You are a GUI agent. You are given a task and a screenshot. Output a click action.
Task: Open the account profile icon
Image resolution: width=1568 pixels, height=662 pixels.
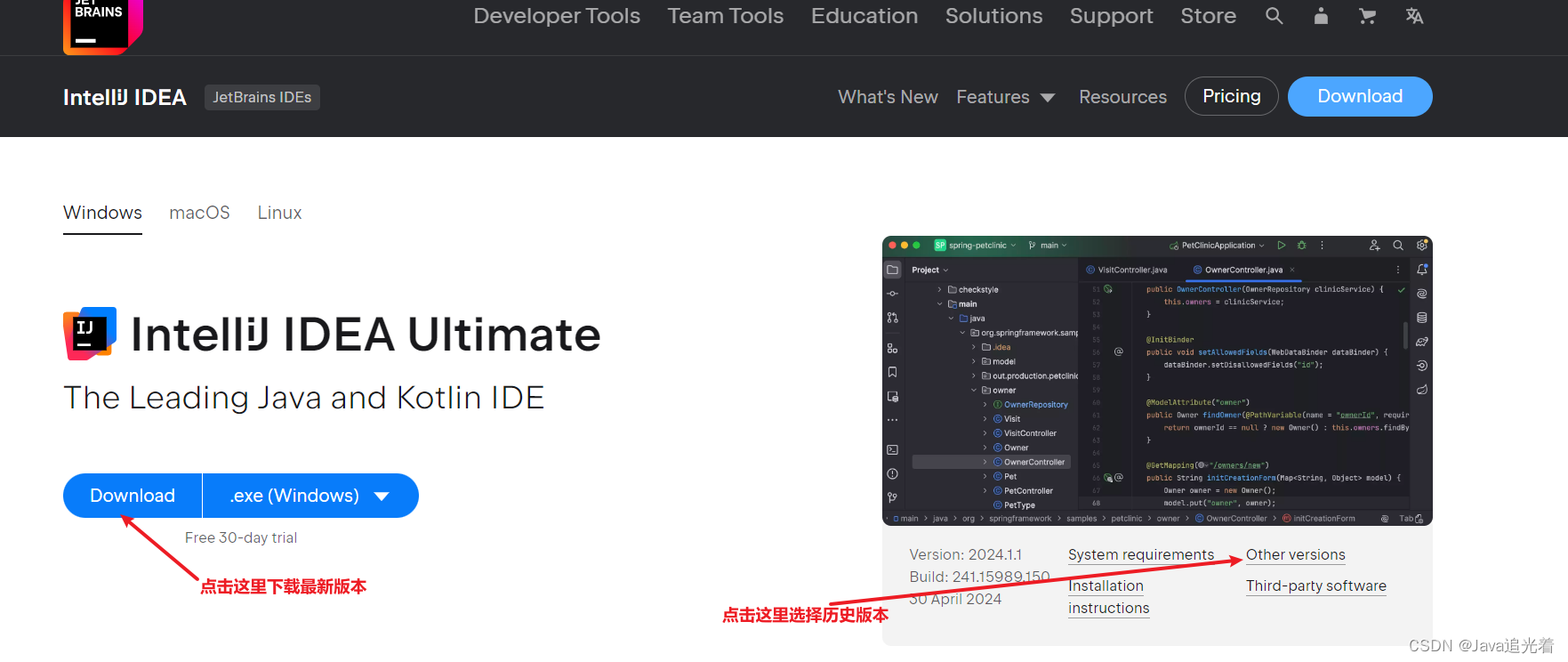pyautogui.click(x=1321, y=16)
